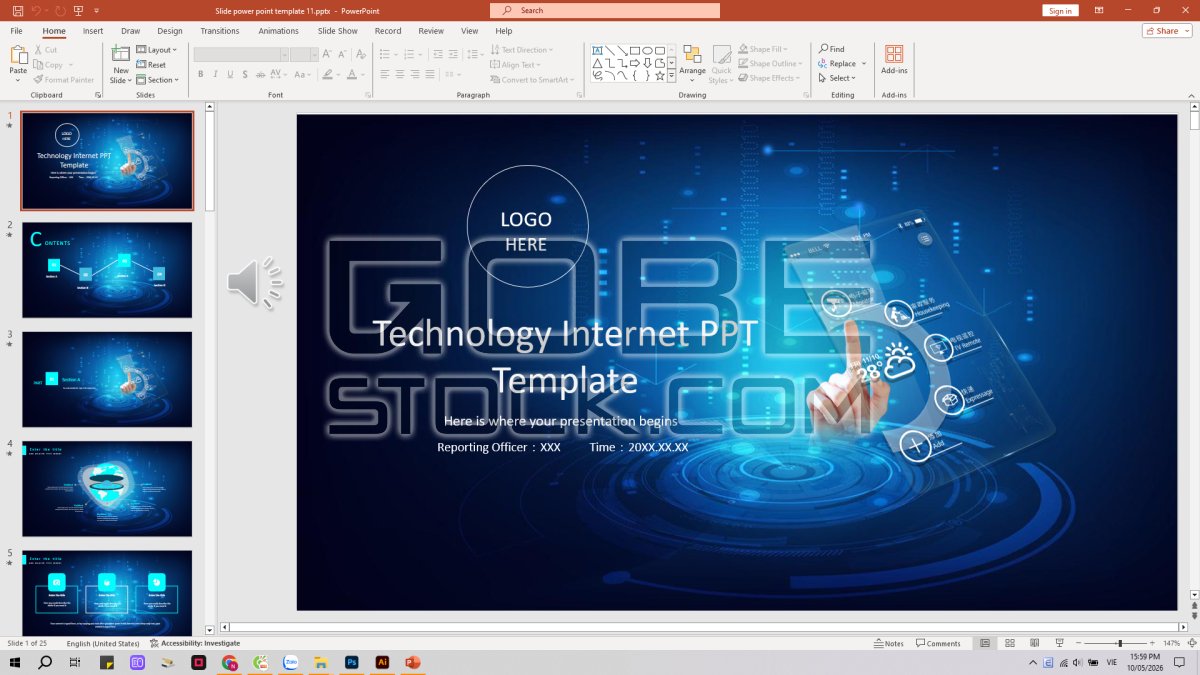Open the File menu
1200x675 pixels.
point(17,31)
